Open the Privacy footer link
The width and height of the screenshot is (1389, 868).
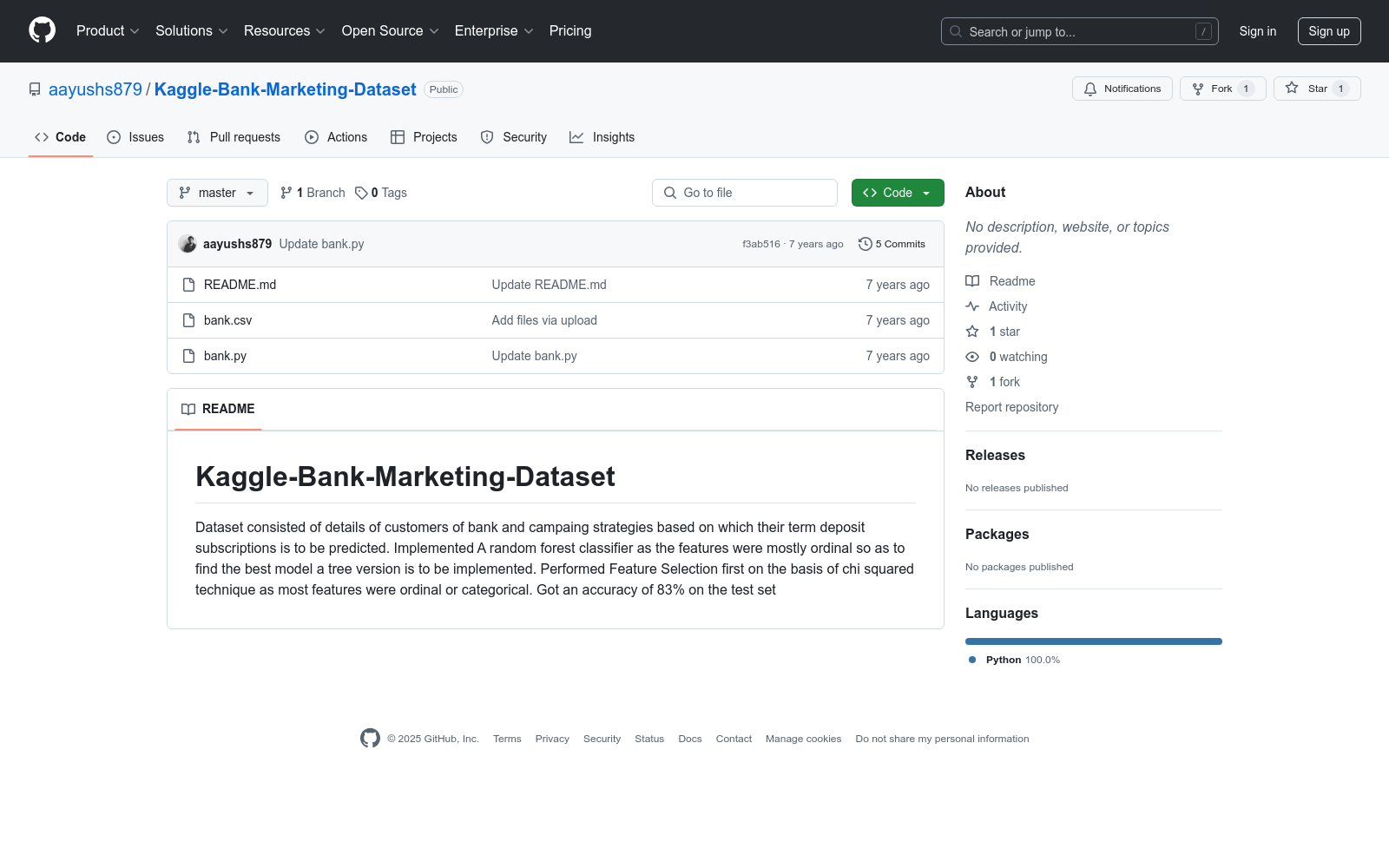552,739
